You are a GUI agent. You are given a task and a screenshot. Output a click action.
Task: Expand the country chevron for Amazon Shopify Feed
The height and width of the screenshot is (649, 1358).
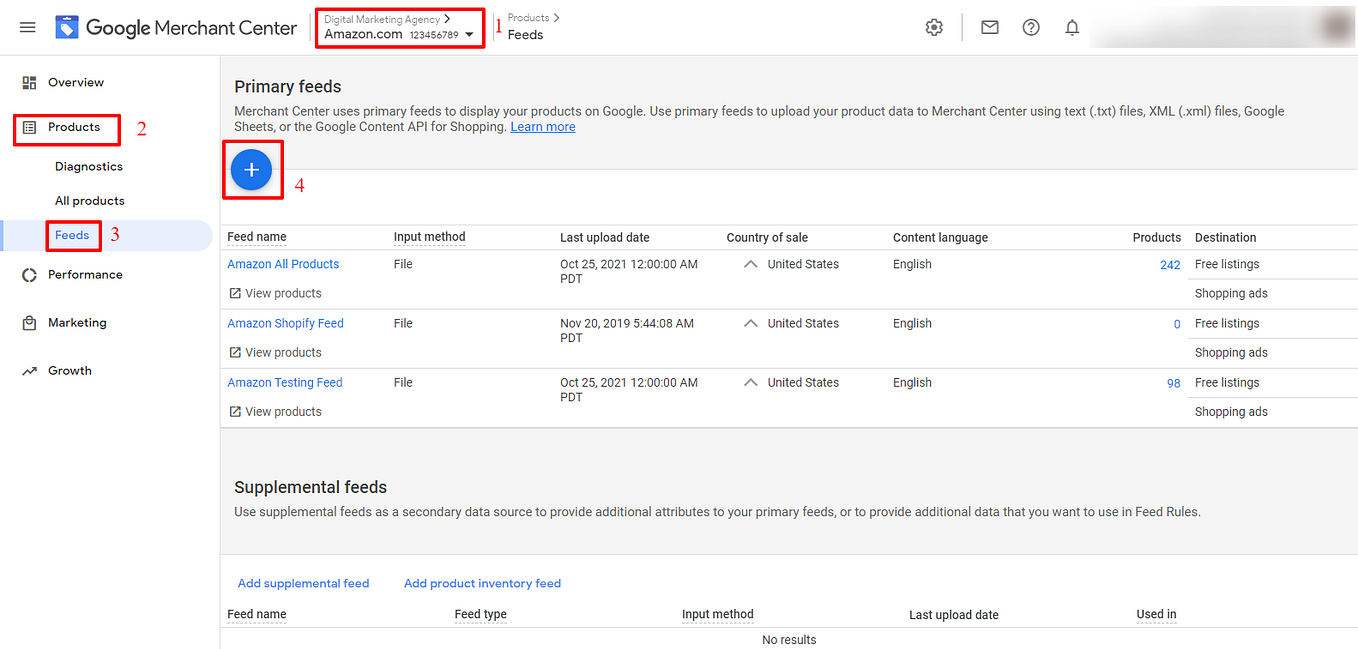750,322
